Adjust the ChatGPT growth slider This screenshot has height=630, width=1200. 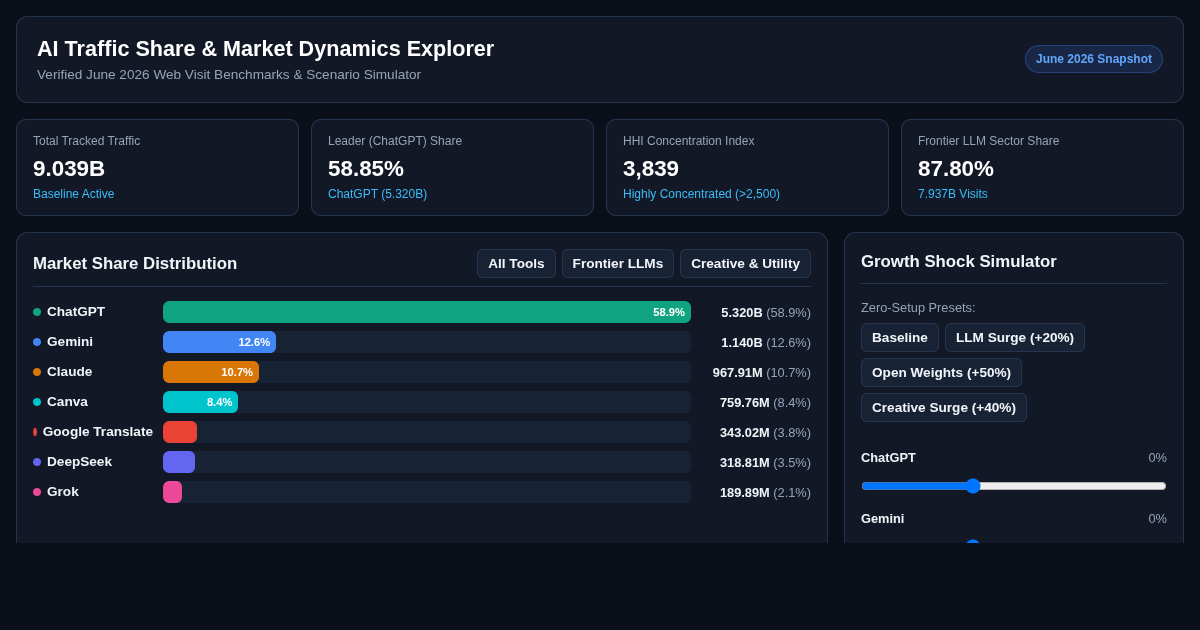coord(1014,486)
